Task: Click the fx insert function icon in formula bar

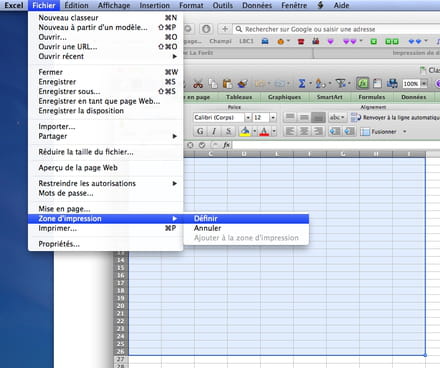Action: point(226,145)
